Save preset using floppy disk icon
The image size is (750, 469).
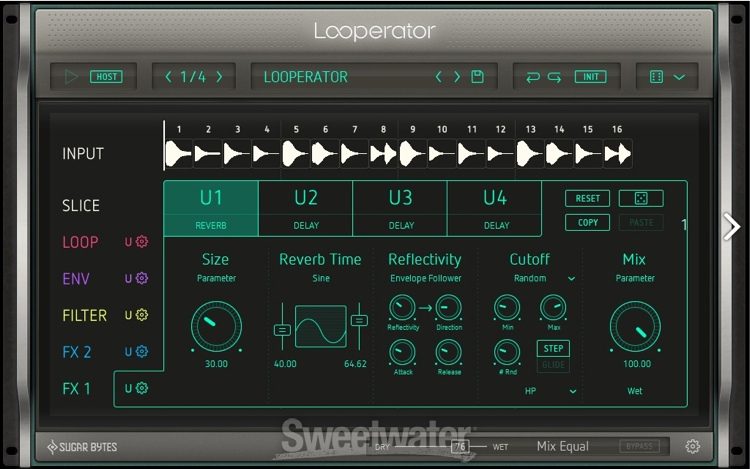477,76
